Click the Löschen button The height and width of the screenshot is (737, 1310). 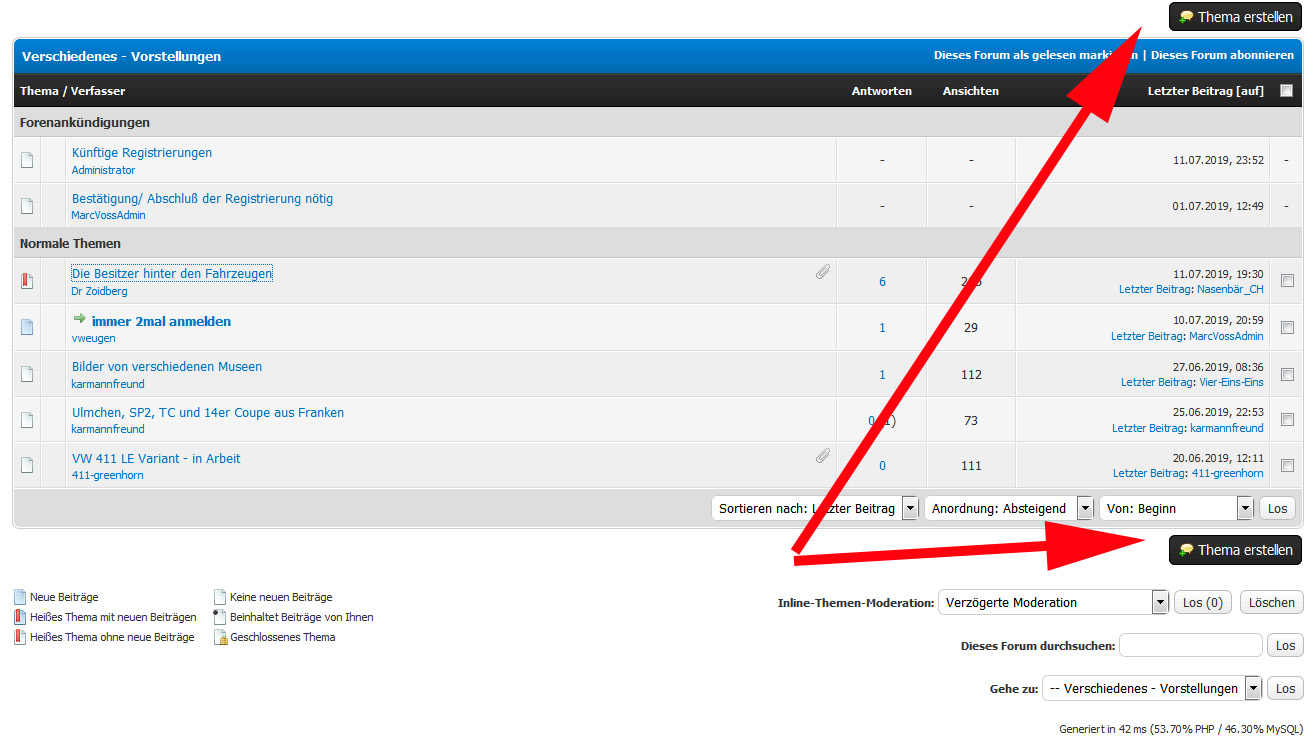click(1271, 602)
